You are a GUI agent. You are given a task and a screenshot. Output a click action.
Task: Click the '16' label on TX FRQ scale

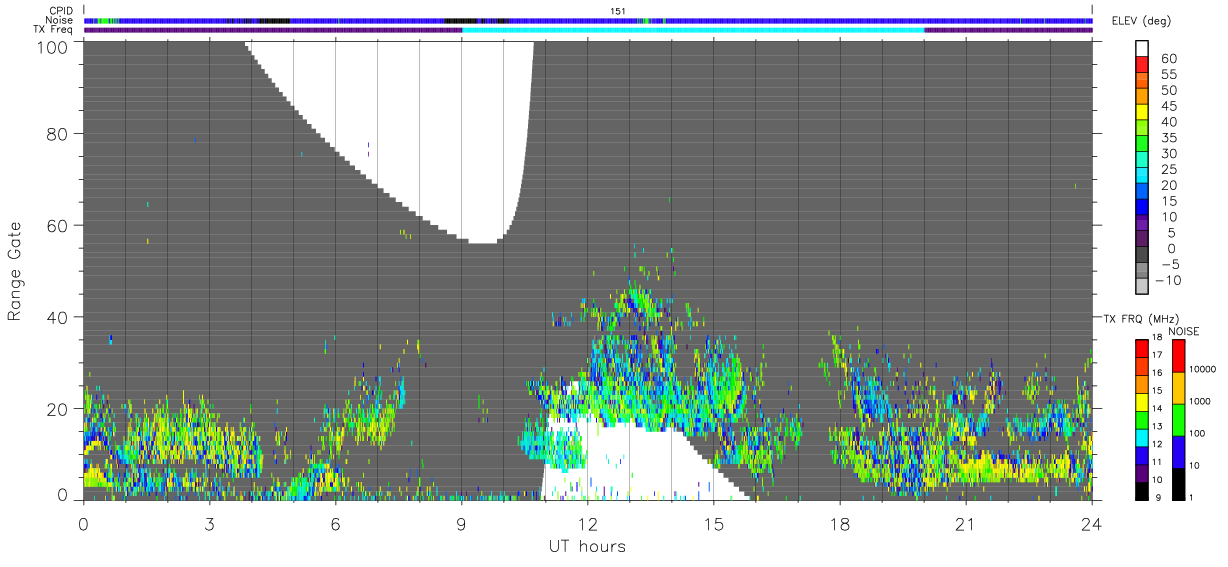(x=1156, y=373)
